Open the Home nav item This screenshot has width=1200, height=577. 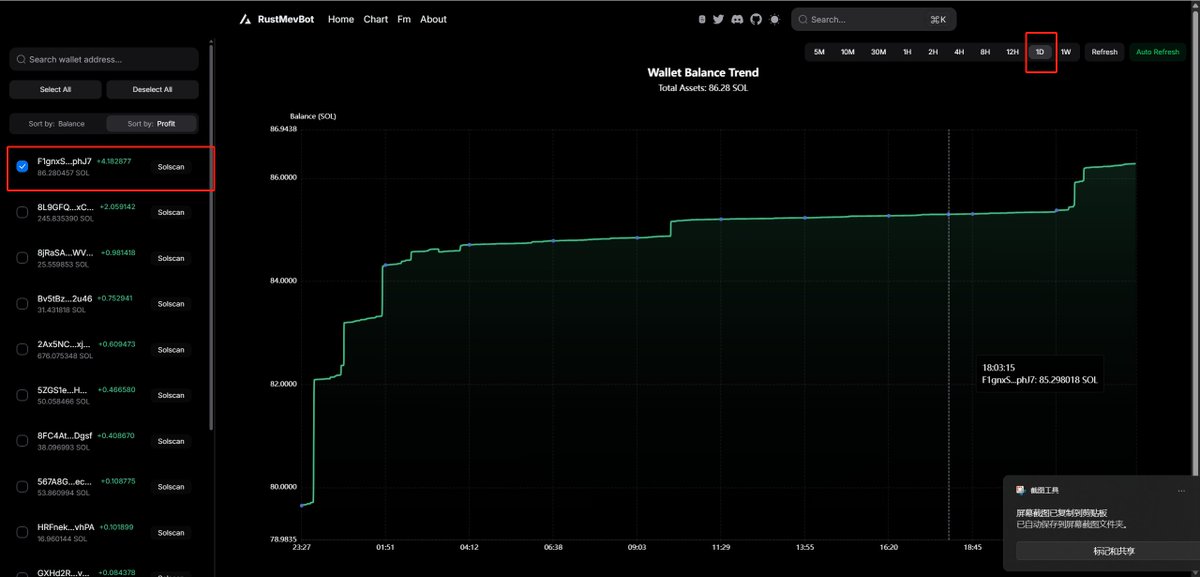click(341, 19)
